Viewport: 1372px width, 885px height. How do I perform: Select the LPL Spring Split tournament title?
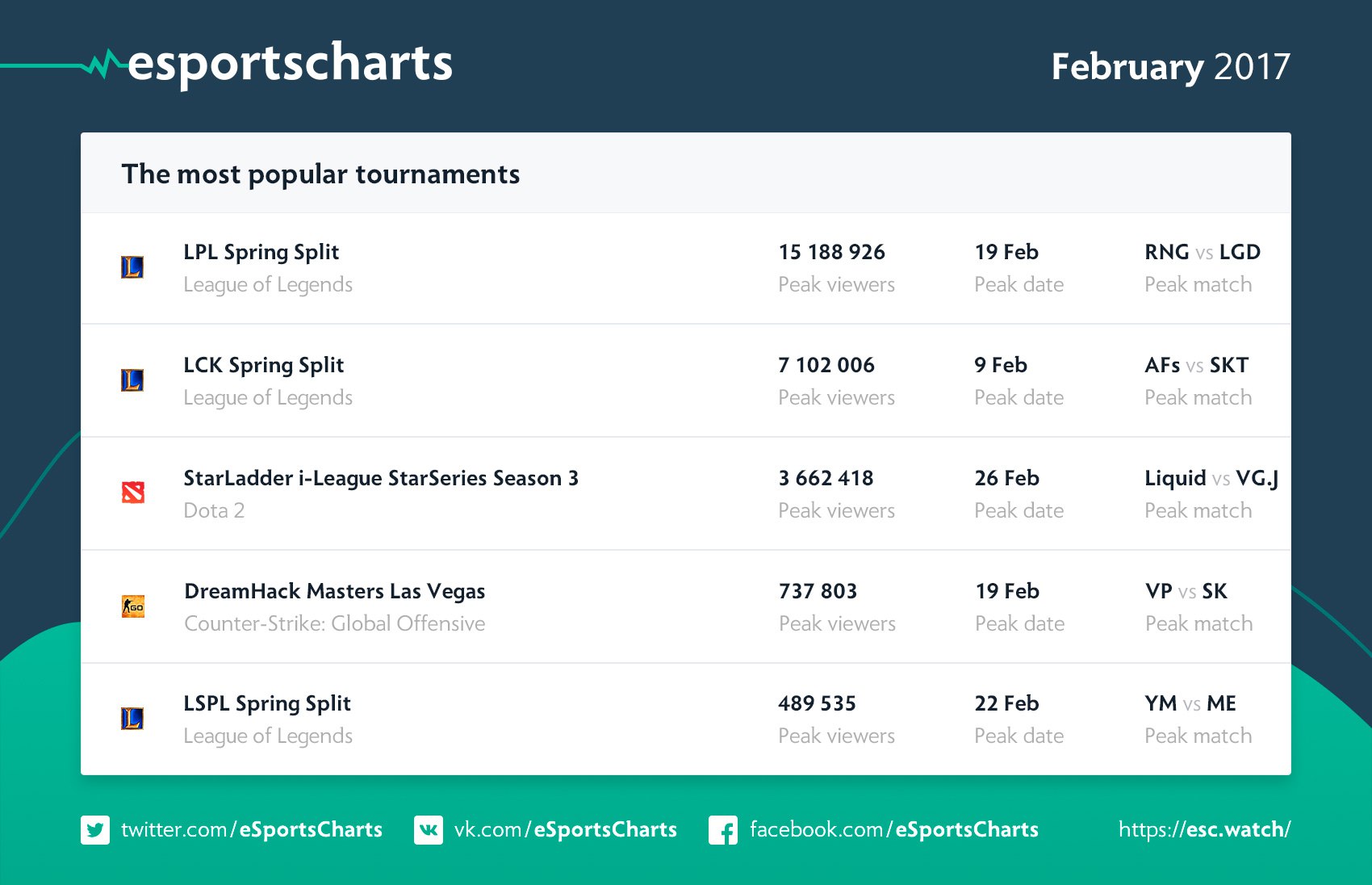click(x=261, y=252)
